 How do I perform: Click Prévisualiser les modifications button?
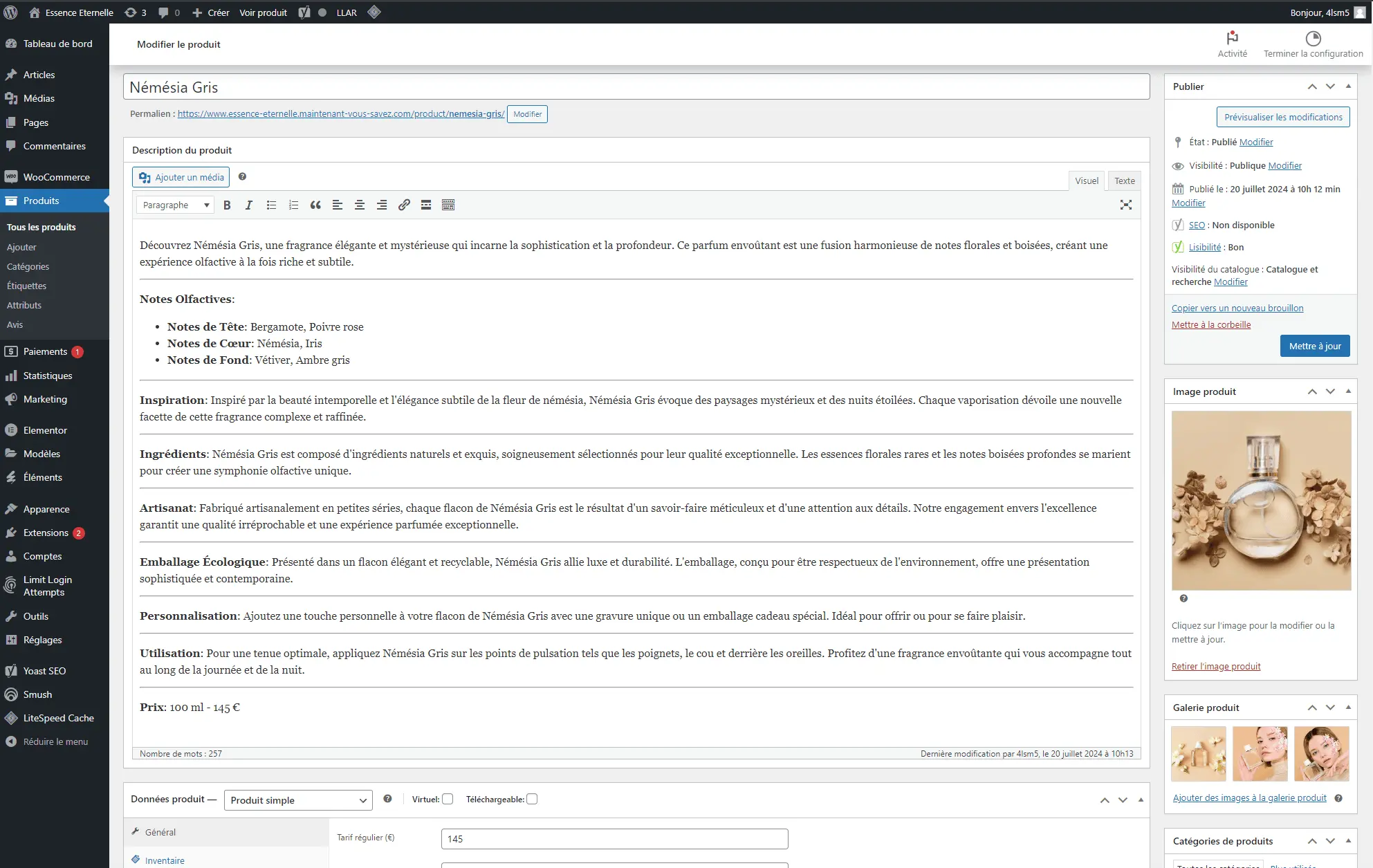1283,117
